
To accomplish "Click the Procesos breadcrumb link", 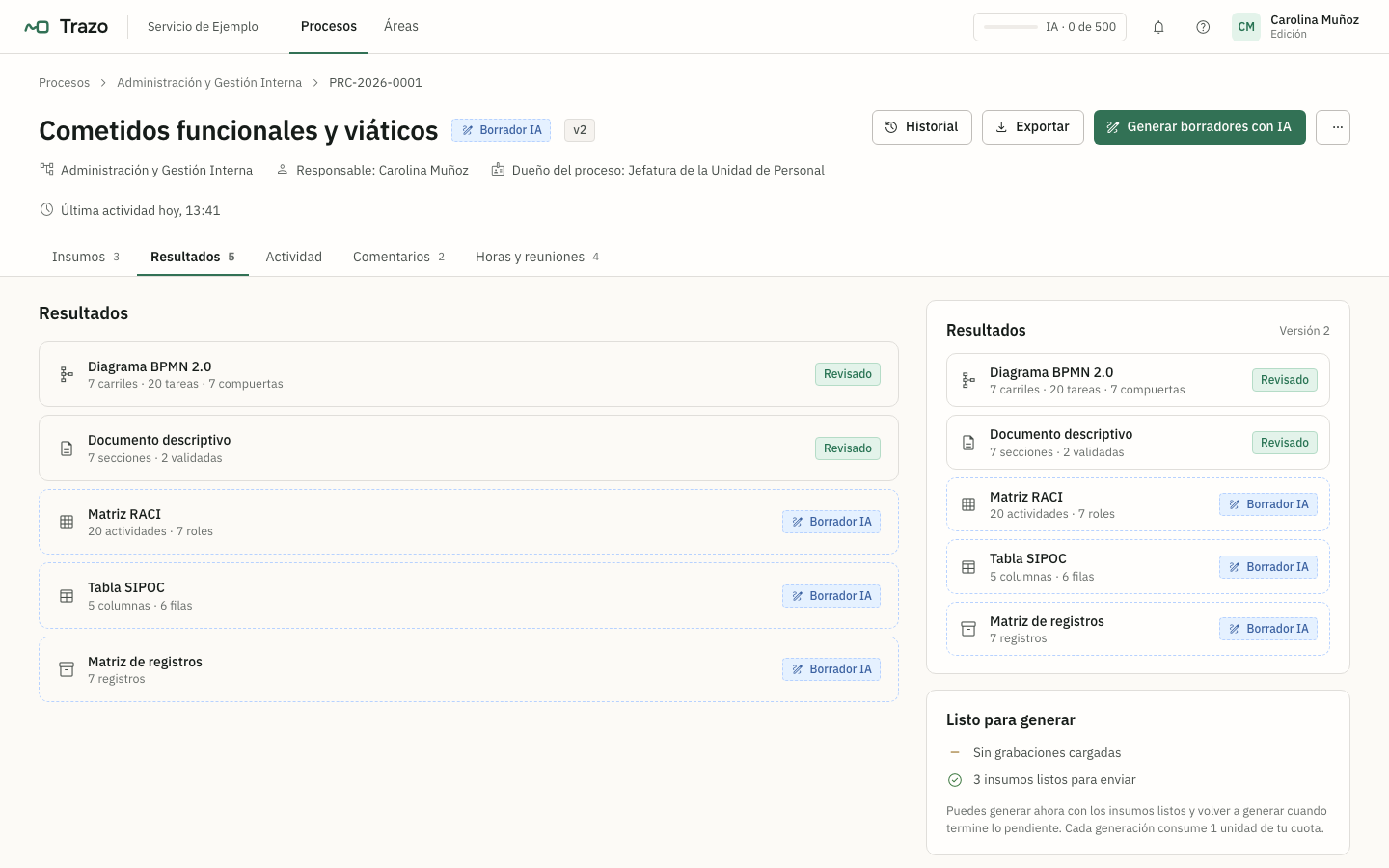I will pyautogui.click(x=64, y=83).
